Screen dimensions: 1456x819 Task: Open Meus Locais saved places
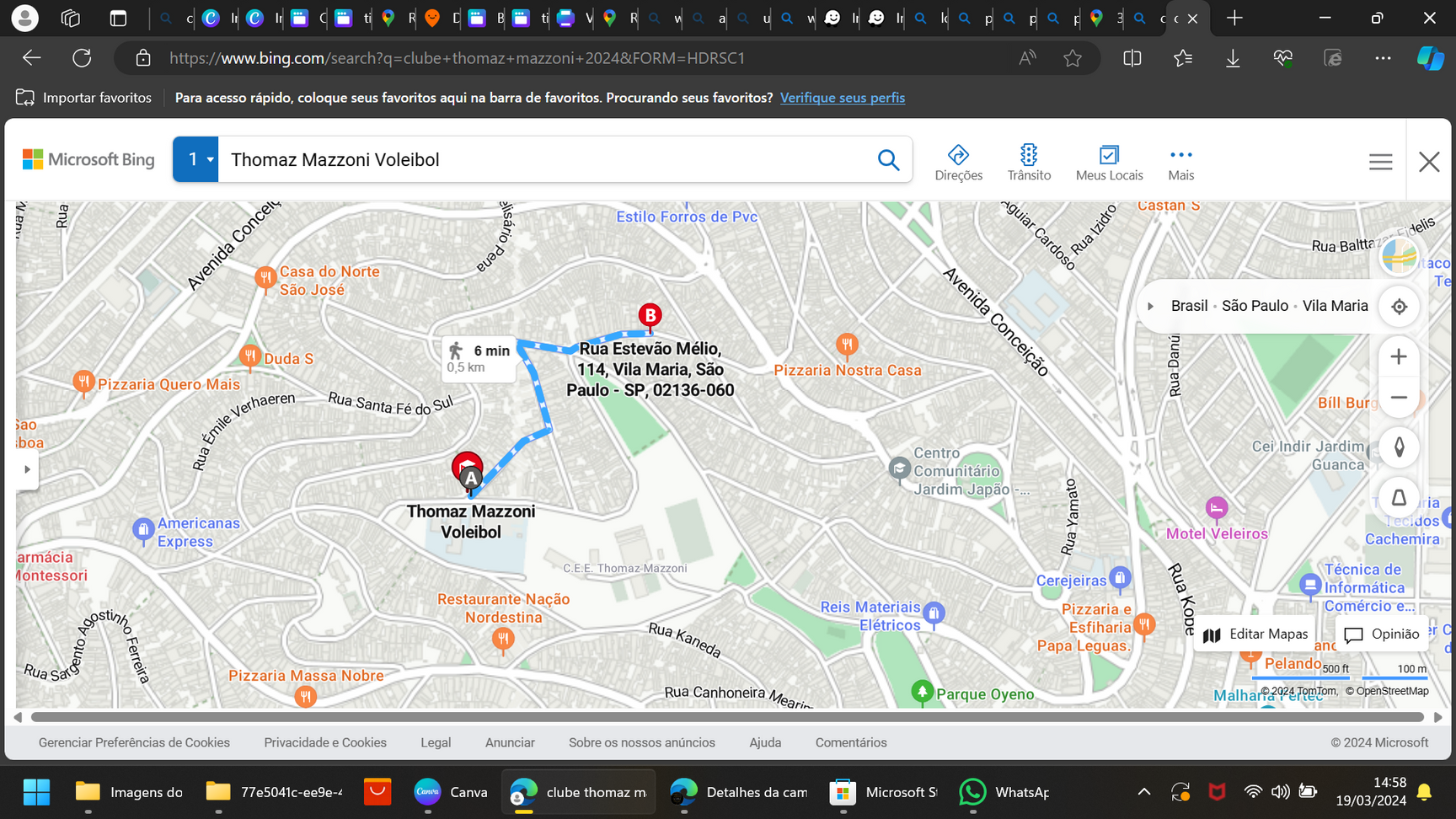click(1109, 162)
